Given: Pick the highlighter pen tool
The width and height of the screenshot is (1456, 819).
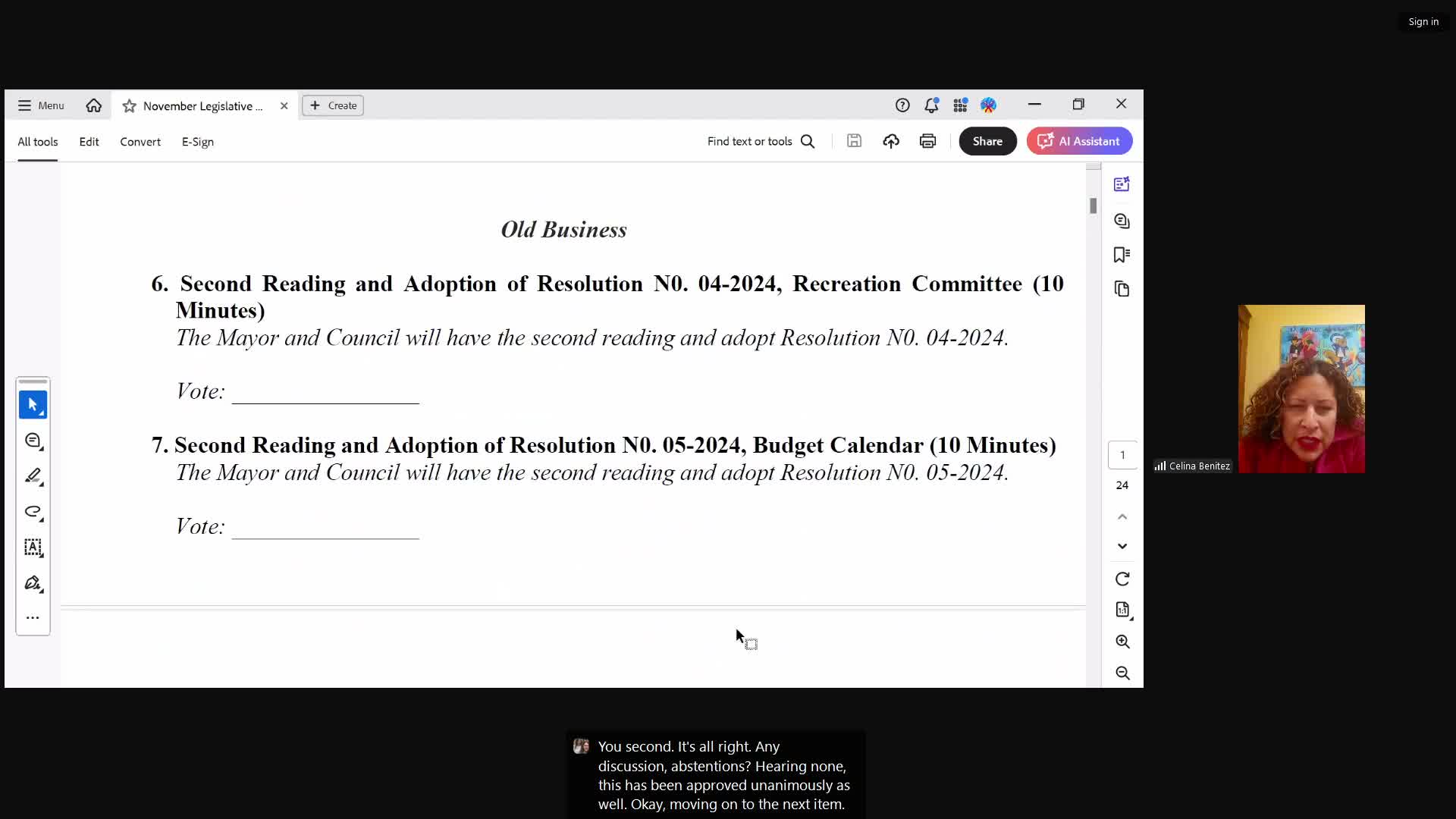Looking at the screenshot, I should coord(33,476).
